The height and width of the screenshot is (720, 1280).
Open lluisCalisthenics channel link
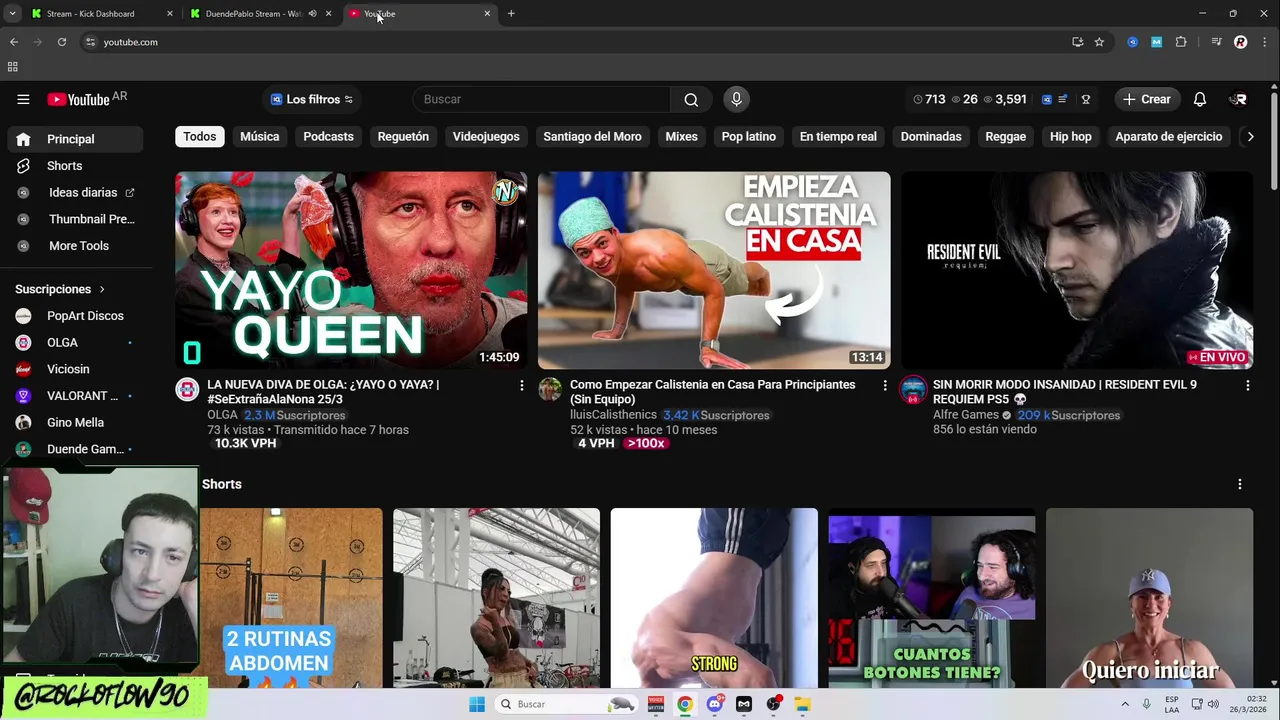click(613, 415)
